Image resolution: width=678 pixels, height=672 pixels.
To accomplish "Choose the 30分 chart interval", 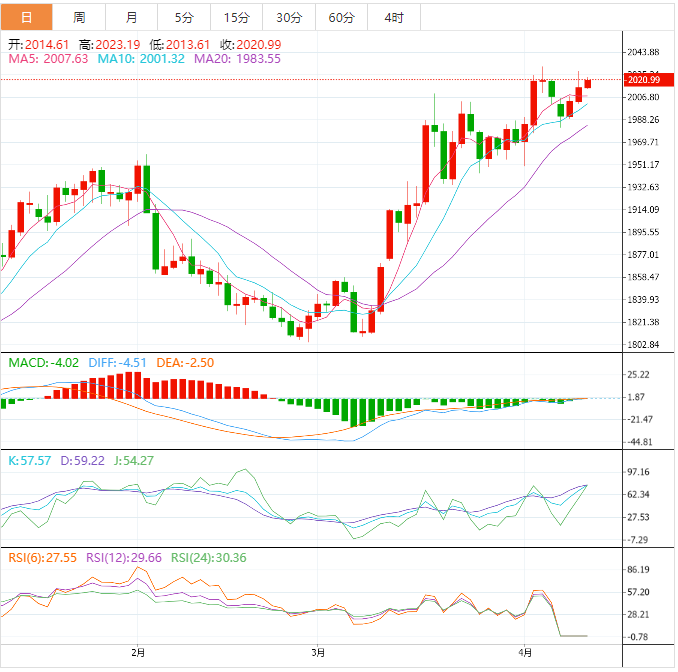I will pyautogui.click(x=289, y=18).
